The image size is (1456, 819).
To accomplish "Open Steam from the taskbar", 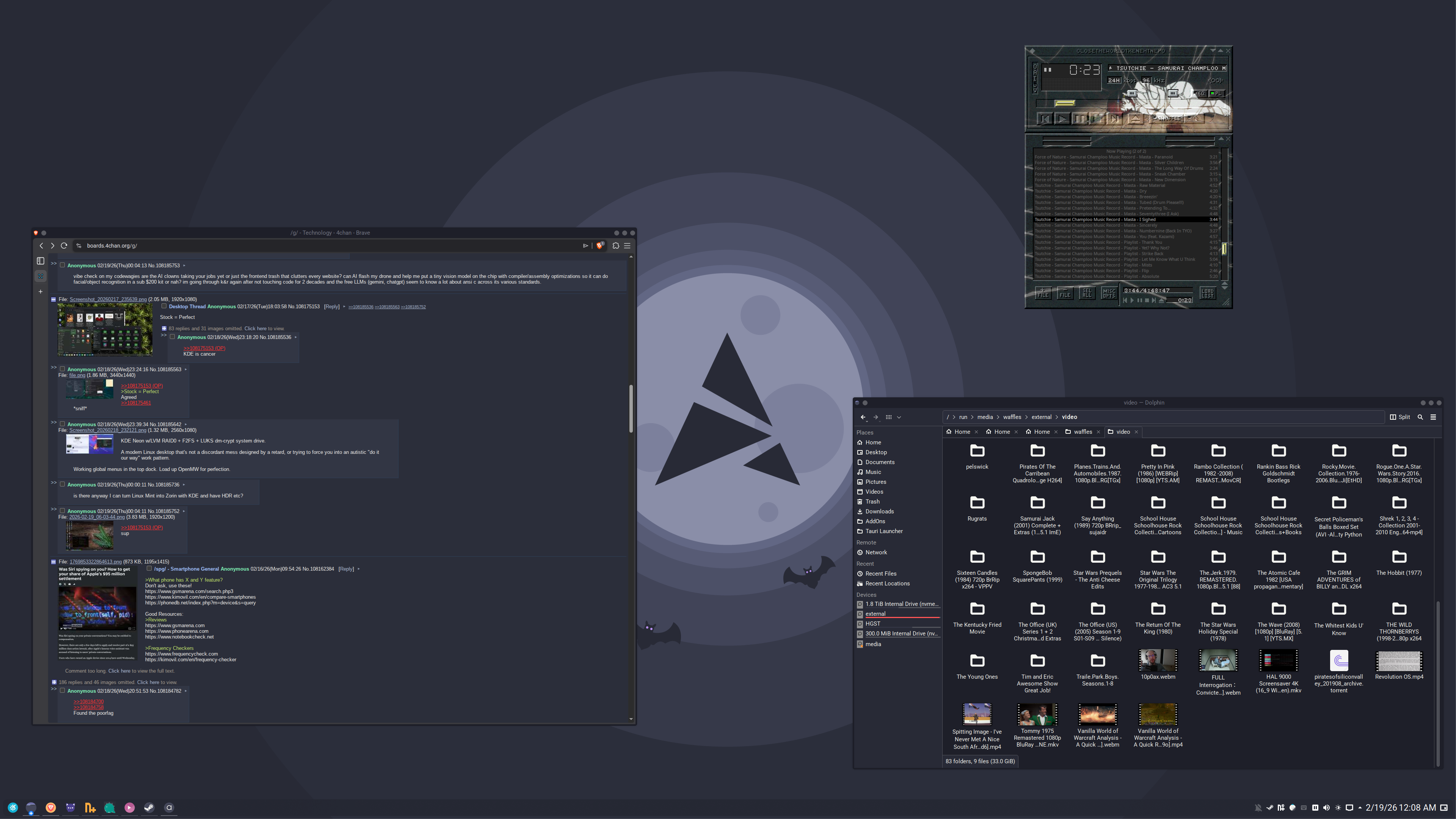I will click(x=149, y=808).
